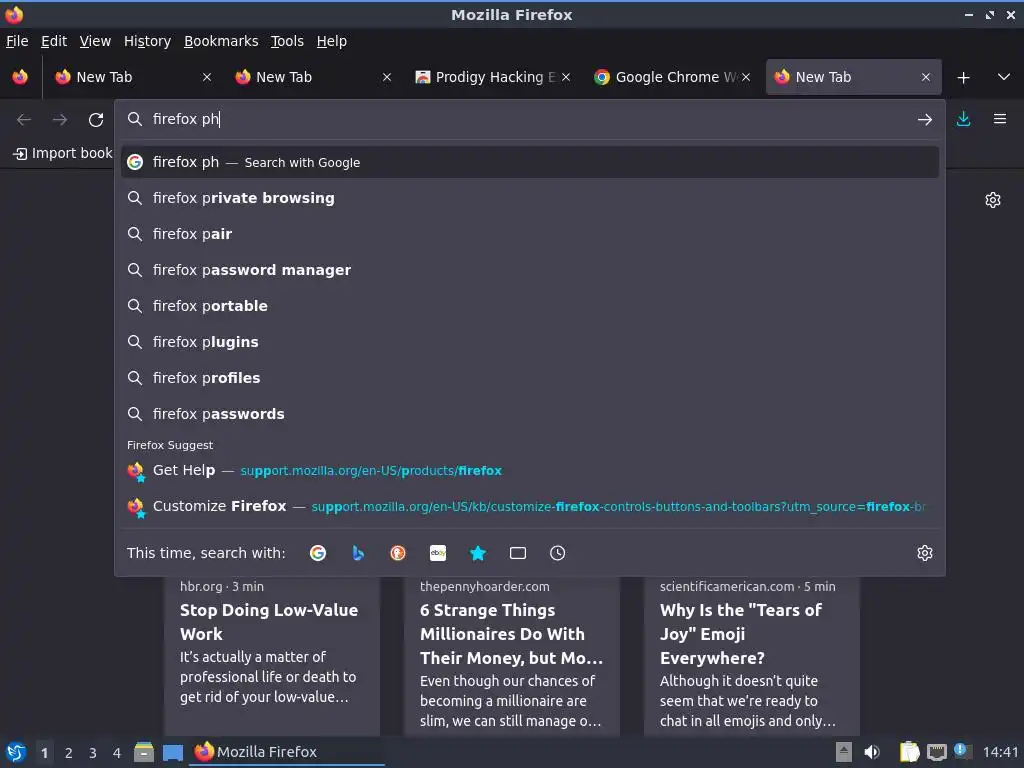Pick 'firefox private browsing' suggestion

pyautogui.click(x=530, y=198)
